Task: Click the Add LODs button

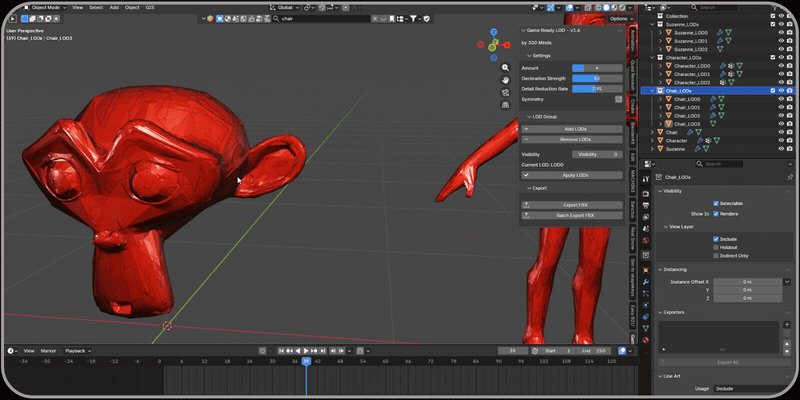Action: point(572,129)
